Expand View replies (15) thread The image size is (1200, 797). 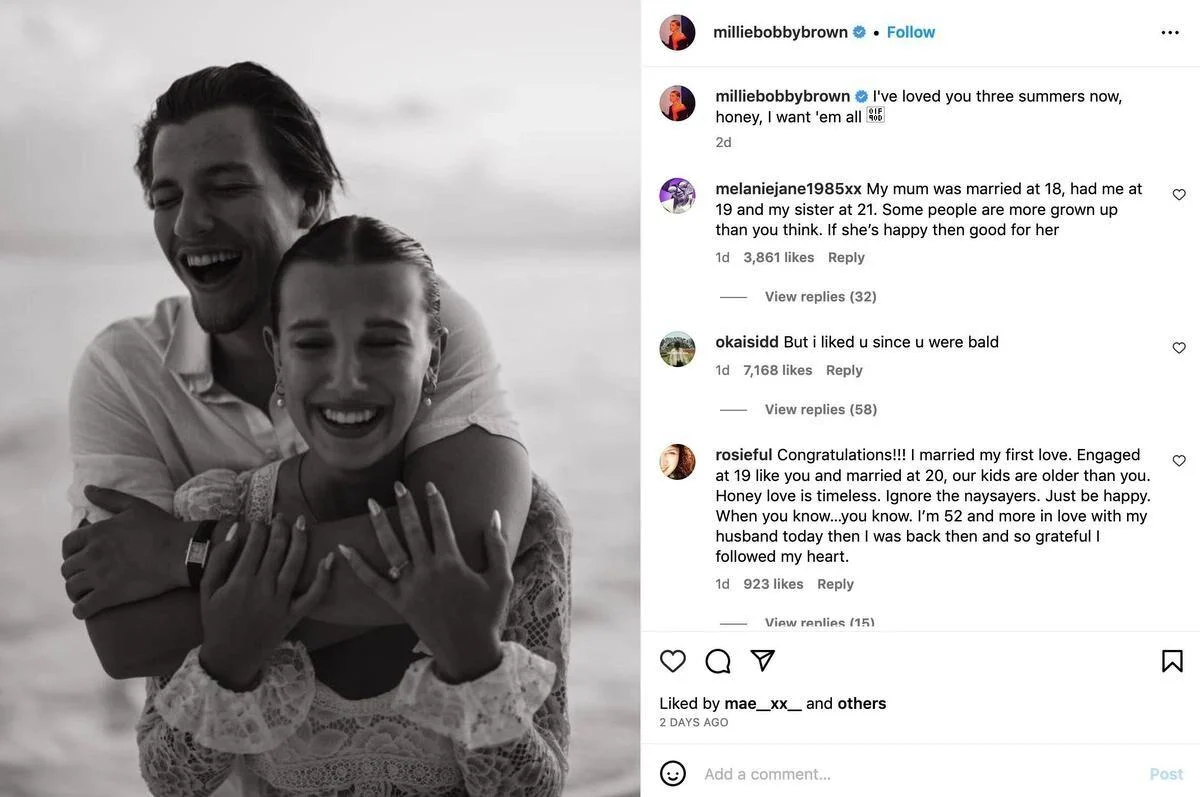click(820, 623)
